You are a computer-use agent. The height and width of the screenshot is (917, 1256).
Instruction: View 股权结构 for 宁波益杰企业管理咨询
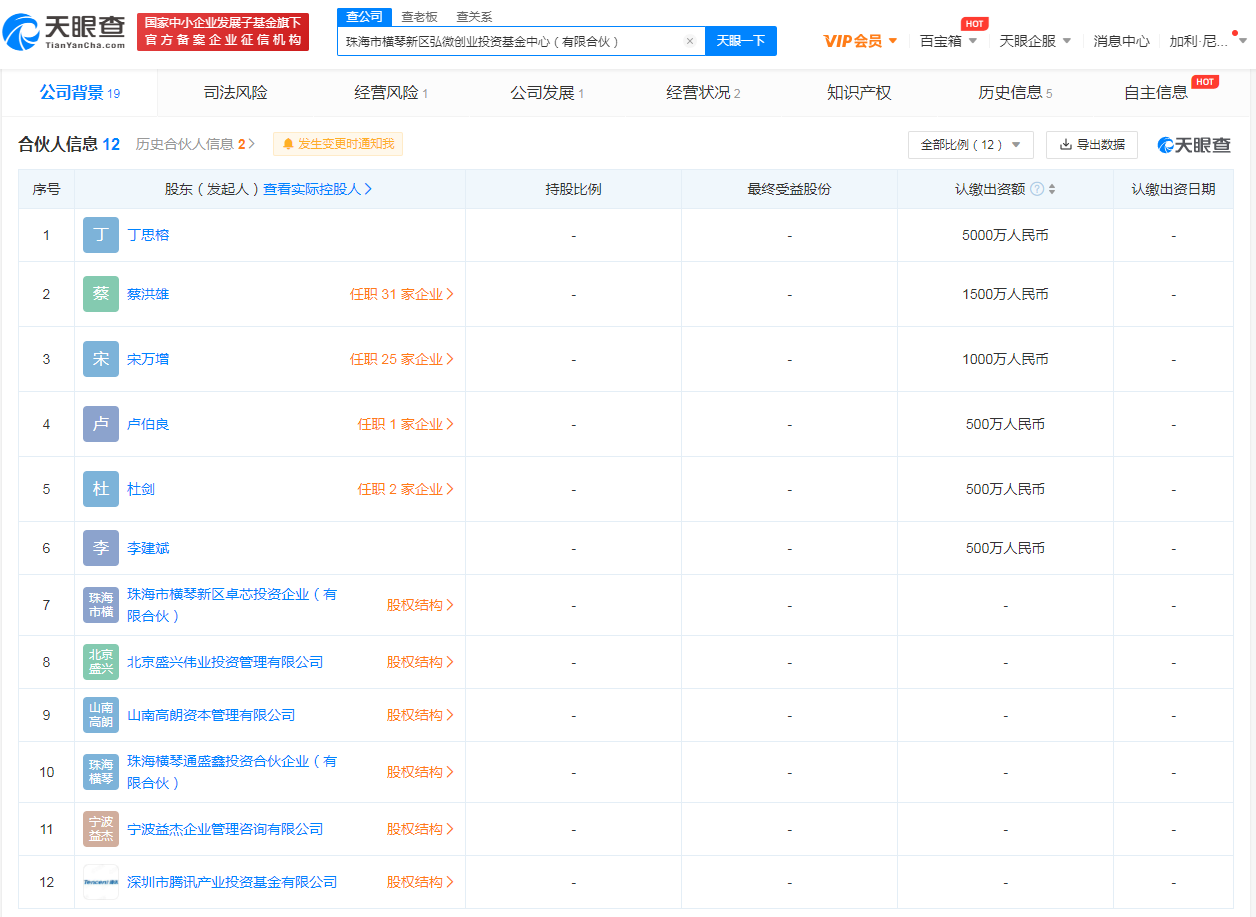[x=420, y=829]
